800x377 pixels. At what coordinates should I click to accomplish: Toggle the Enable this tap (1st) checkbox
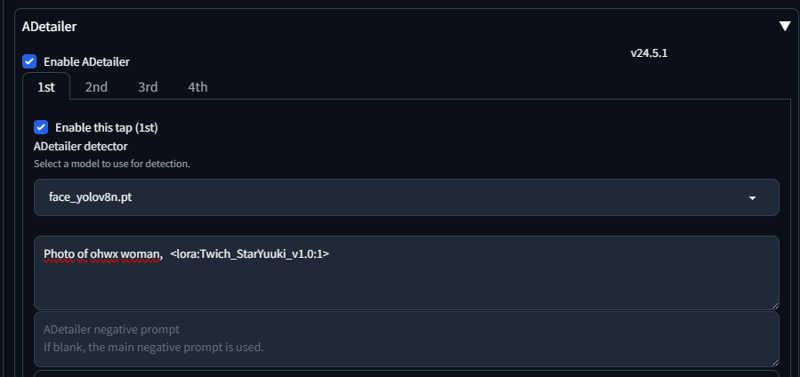coord(41,128)
